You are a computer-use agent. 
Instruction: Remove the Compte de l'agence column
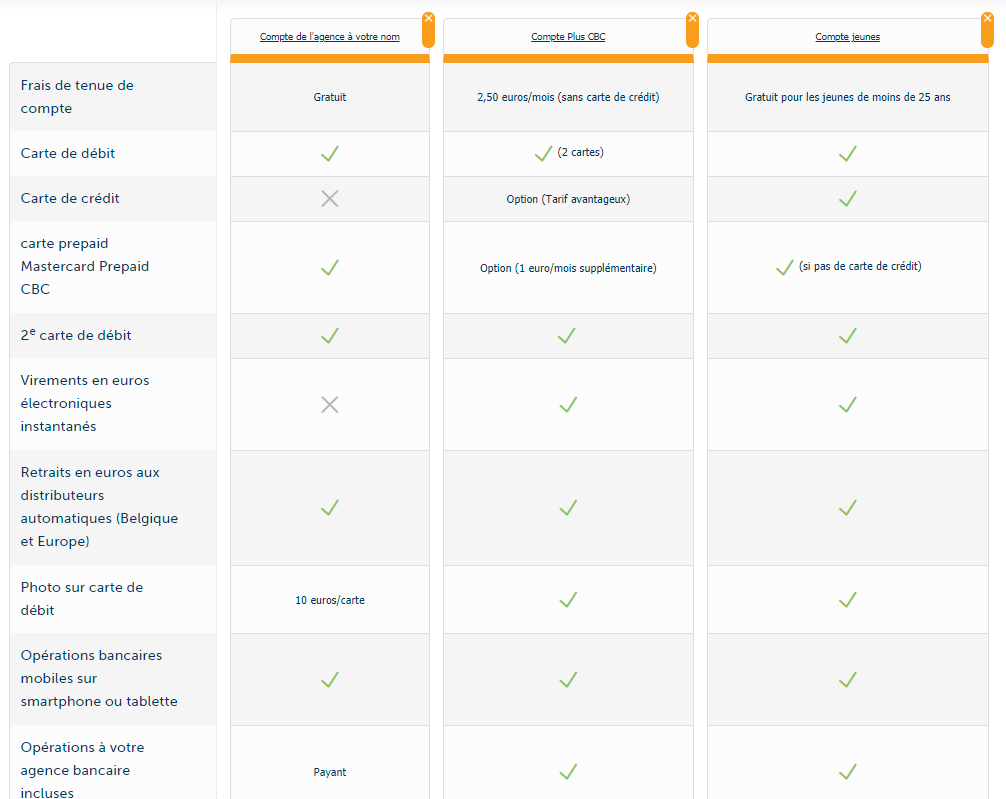428,19
